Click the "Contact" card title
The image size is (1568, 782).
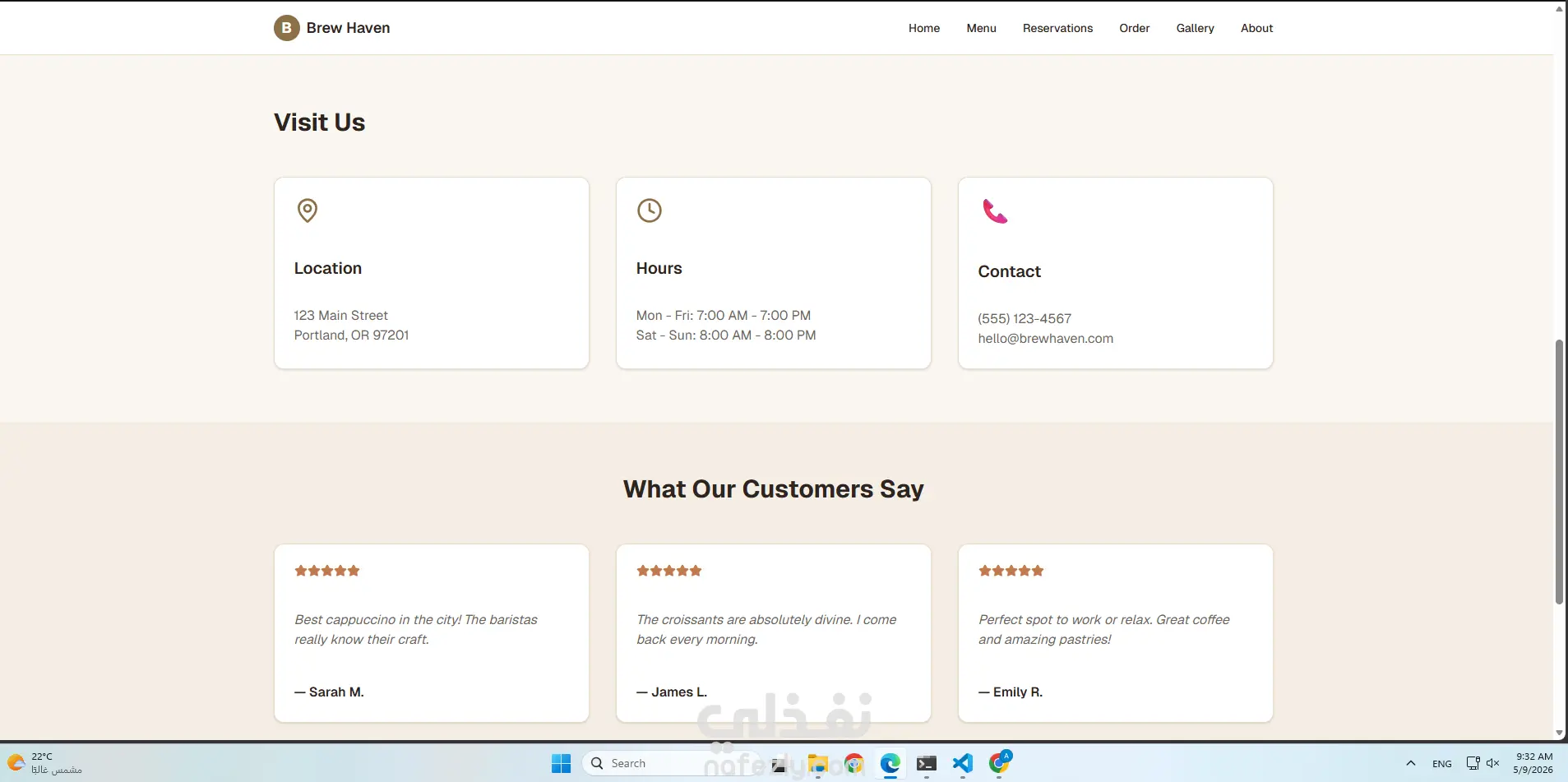click(x=1010, y=271)
